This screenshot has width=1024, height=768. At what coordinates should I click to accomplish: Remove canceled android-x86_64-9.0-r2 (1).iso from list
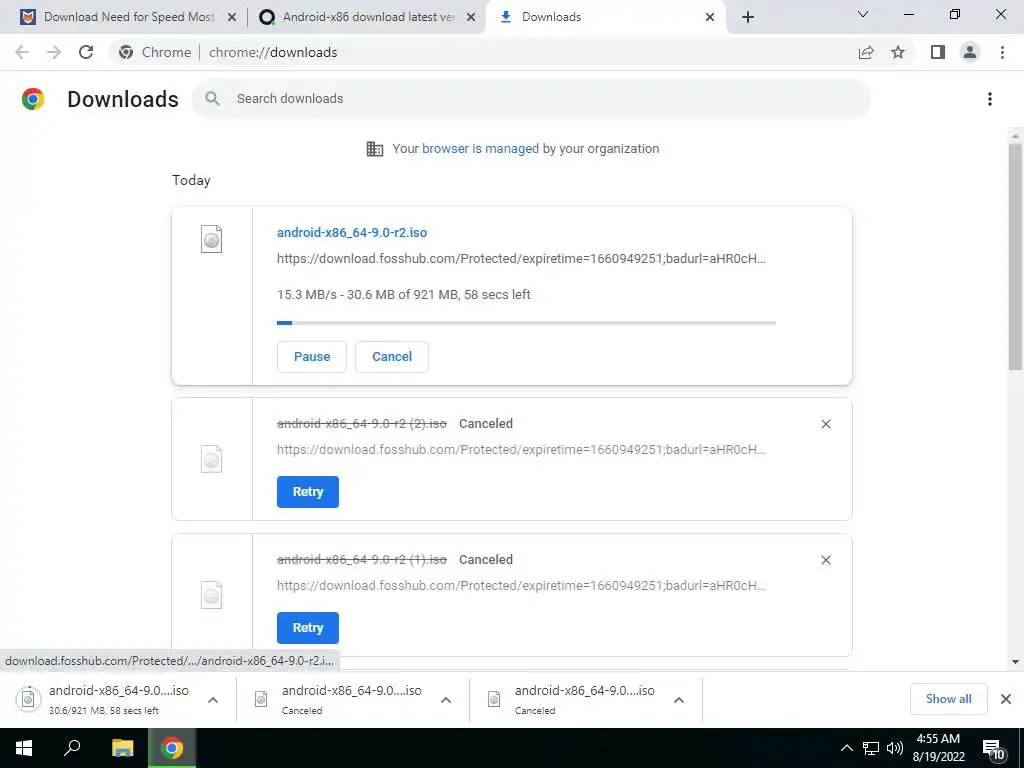[826, 560]
